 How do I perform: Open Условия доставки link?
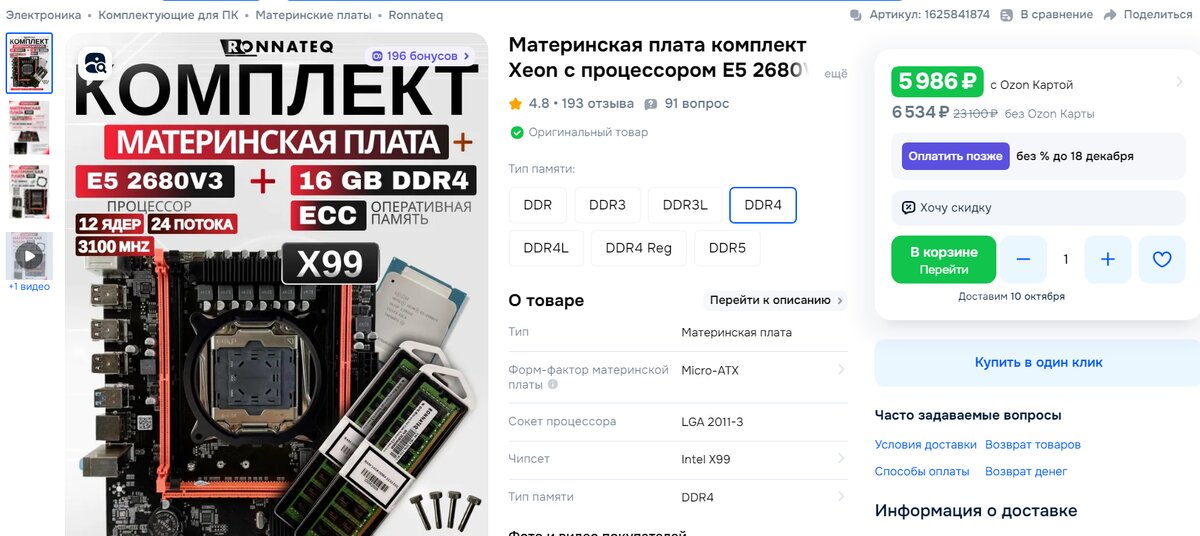click(x=925, y=445)
